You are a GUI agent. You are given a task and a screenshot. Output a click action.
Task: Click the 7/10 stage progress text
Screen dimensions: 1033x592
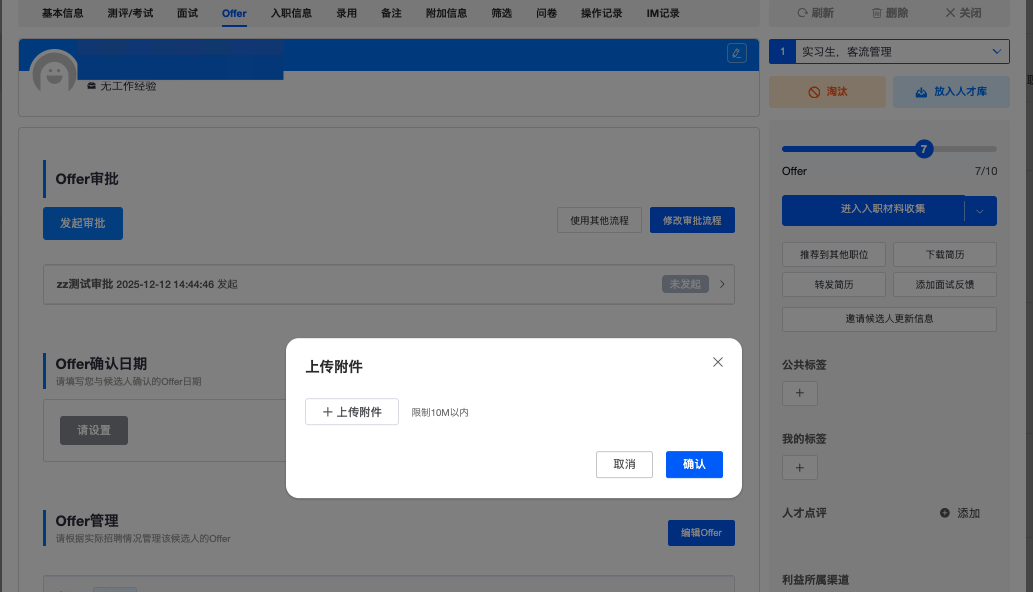[x=986, y=171]
